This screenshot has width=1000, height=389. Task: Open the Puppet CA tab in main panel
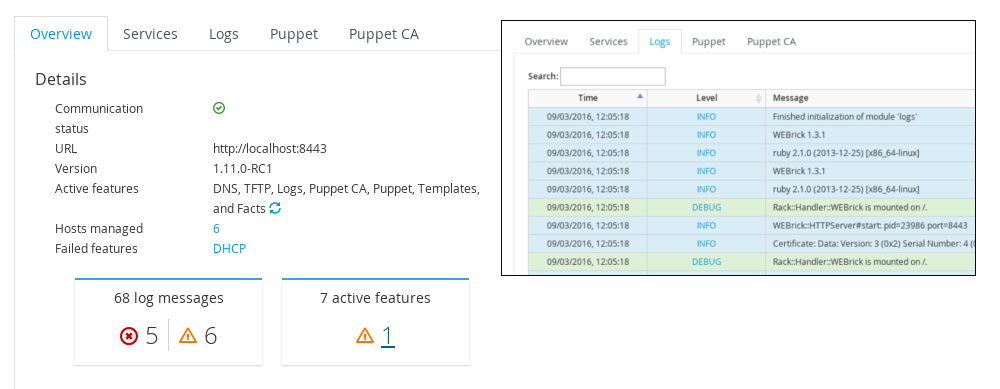point(384,34)
